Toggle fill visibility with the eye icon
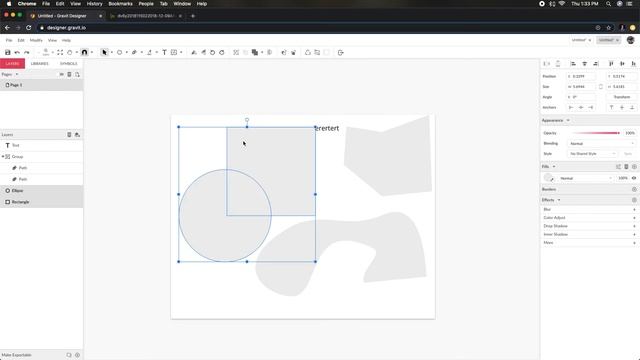640x360 pixels. [x=634, y=178]
